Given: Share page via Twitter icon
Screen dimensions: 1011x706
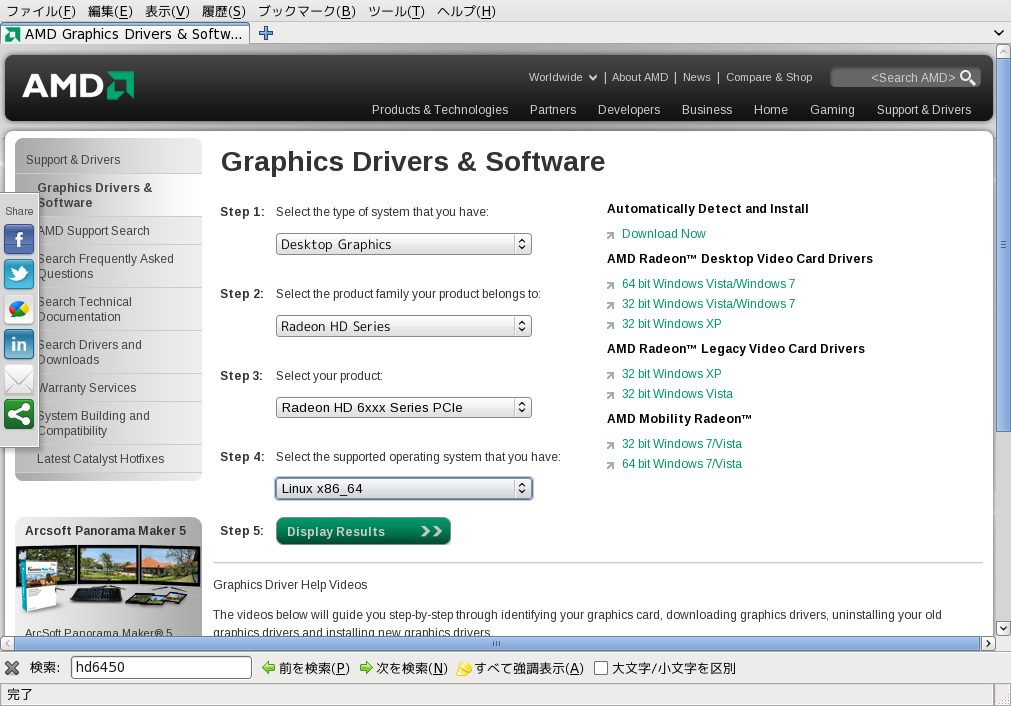Looking at the screenshot, I should pos(19,274).
